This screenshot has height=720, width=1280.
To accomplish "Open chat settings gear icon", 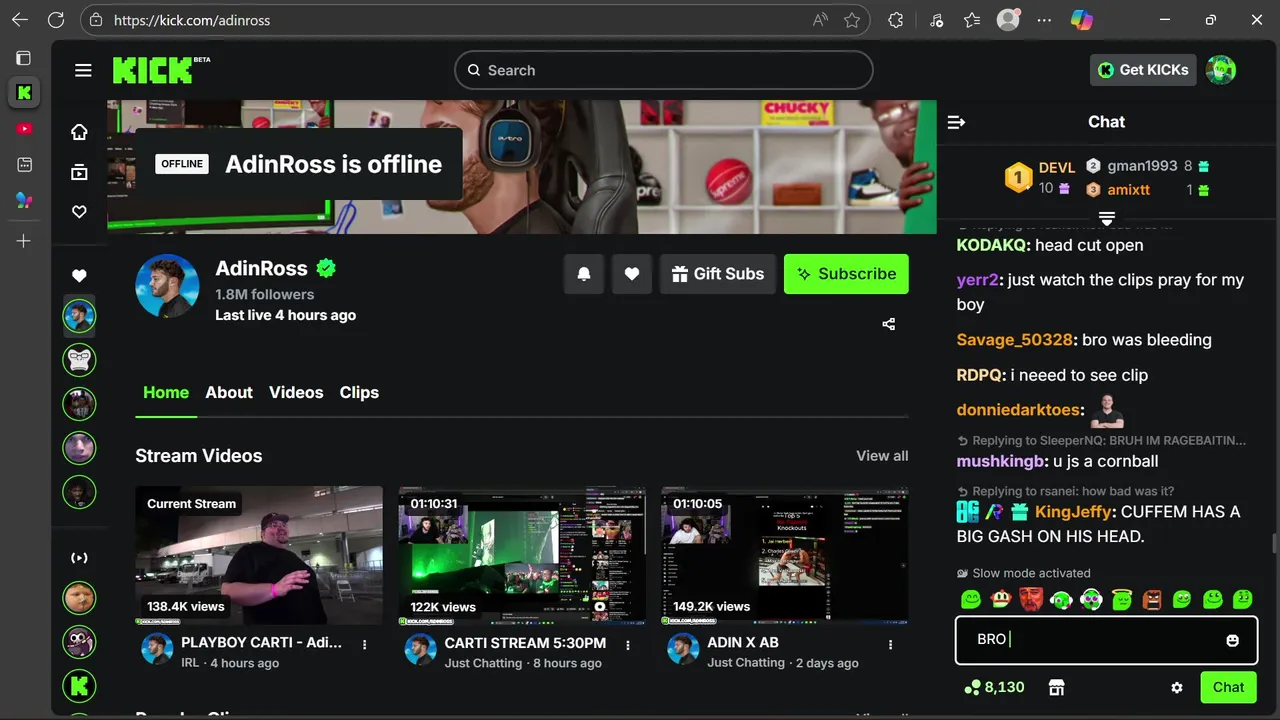I will (1177, 688).
